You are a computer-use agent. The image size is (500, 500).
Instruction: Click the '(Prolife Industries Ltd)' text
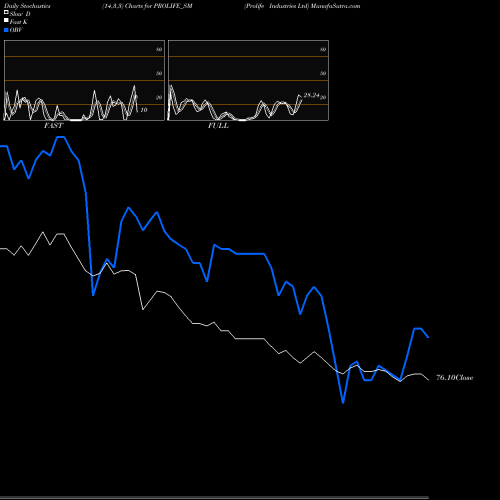coord(276,6)
